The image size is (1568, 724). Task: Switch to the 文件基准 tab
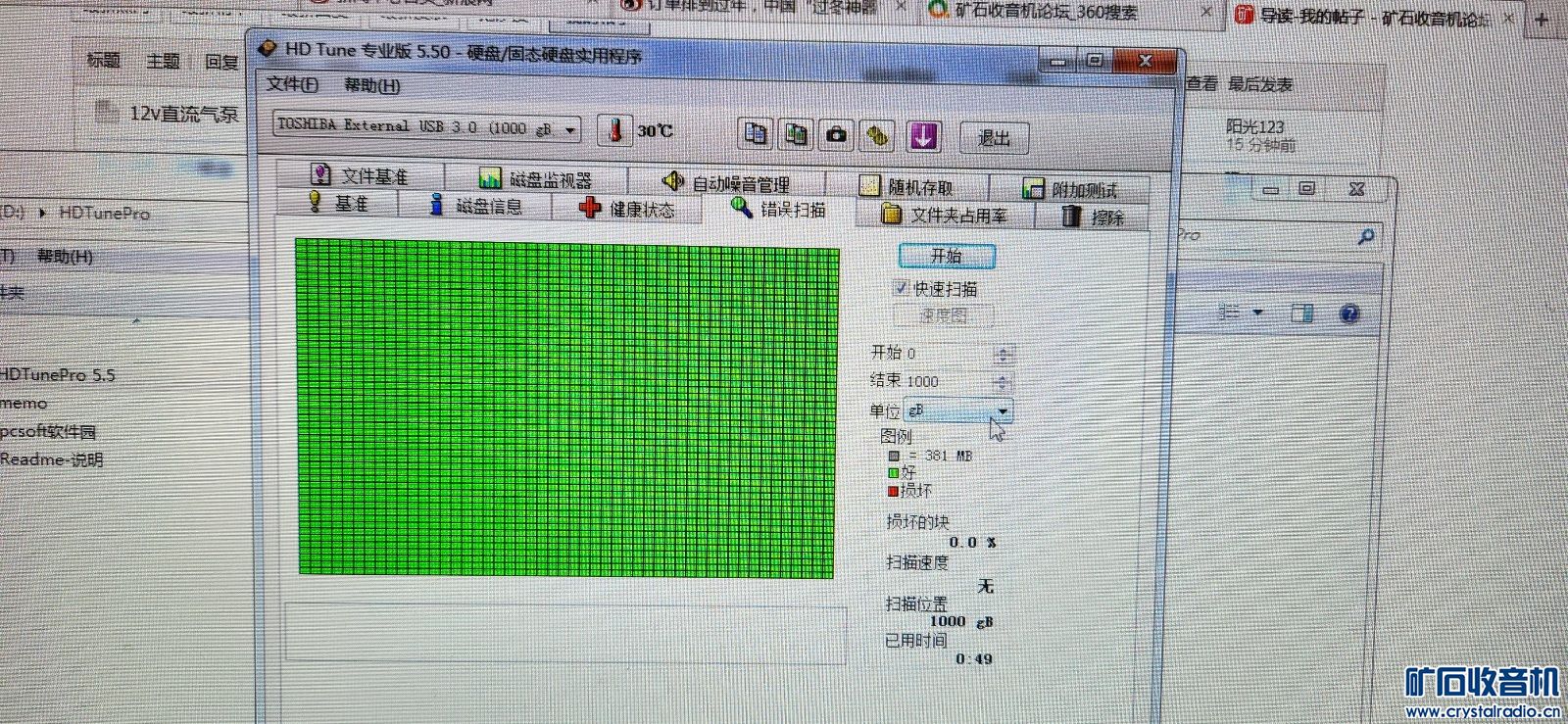(x=360, y=175)
